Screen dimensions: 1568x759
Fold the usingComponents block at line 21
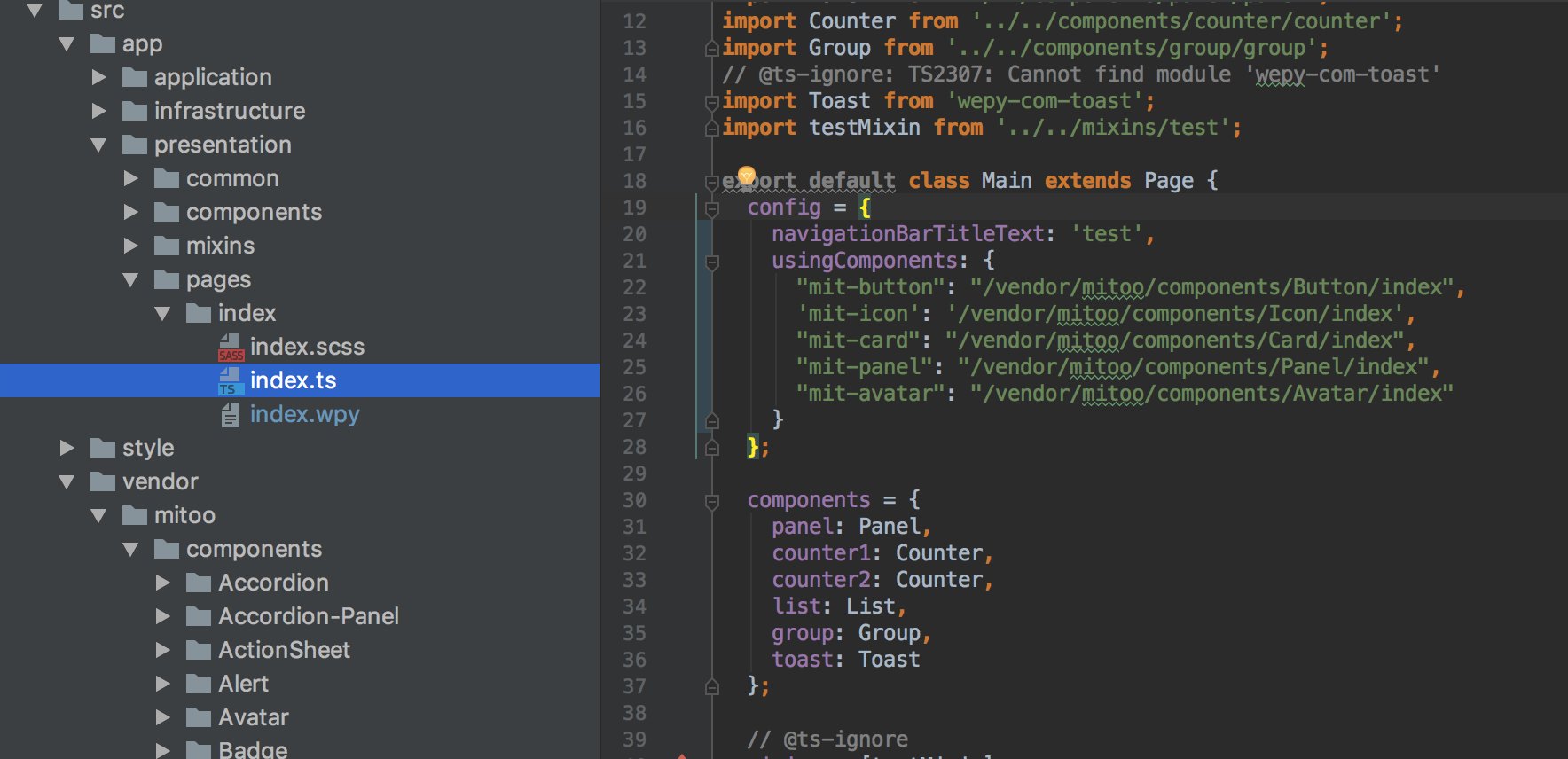click(711, 262)
